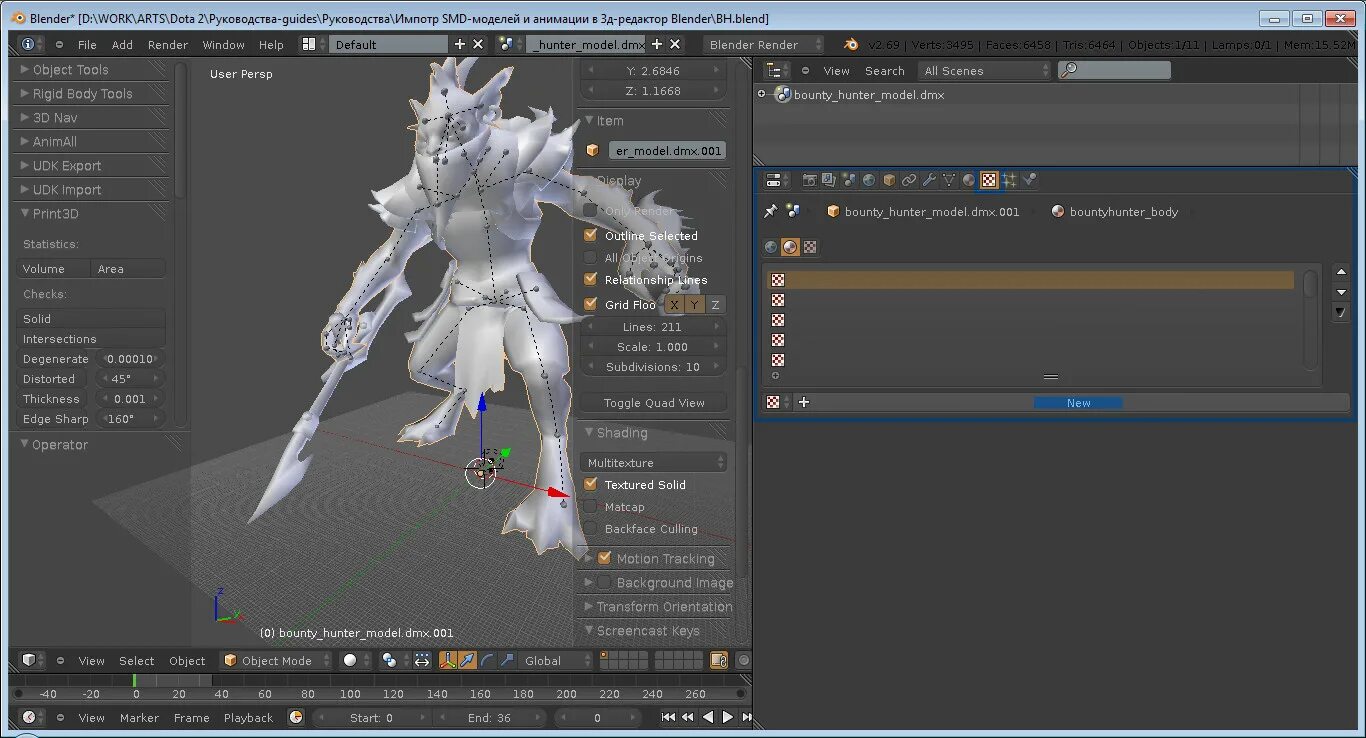Toggle the Motion Tracking checkbox
Image resolution: width=1366 pixels, height=738 pixels.
[604, 558]
